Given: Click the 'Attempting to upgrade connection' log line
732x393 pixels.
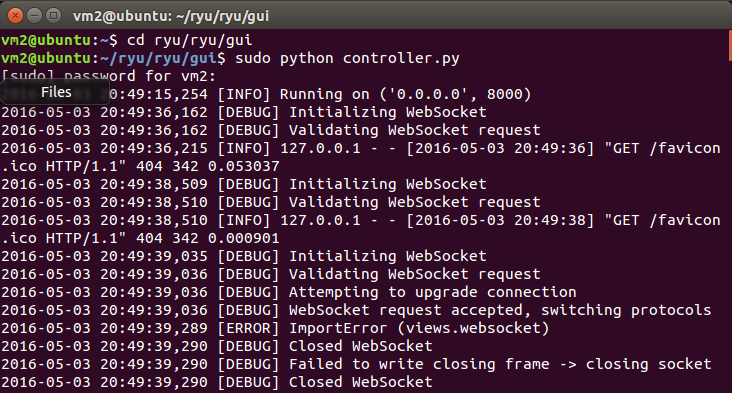Looking at the screenshot, I should tap(289, 292).
